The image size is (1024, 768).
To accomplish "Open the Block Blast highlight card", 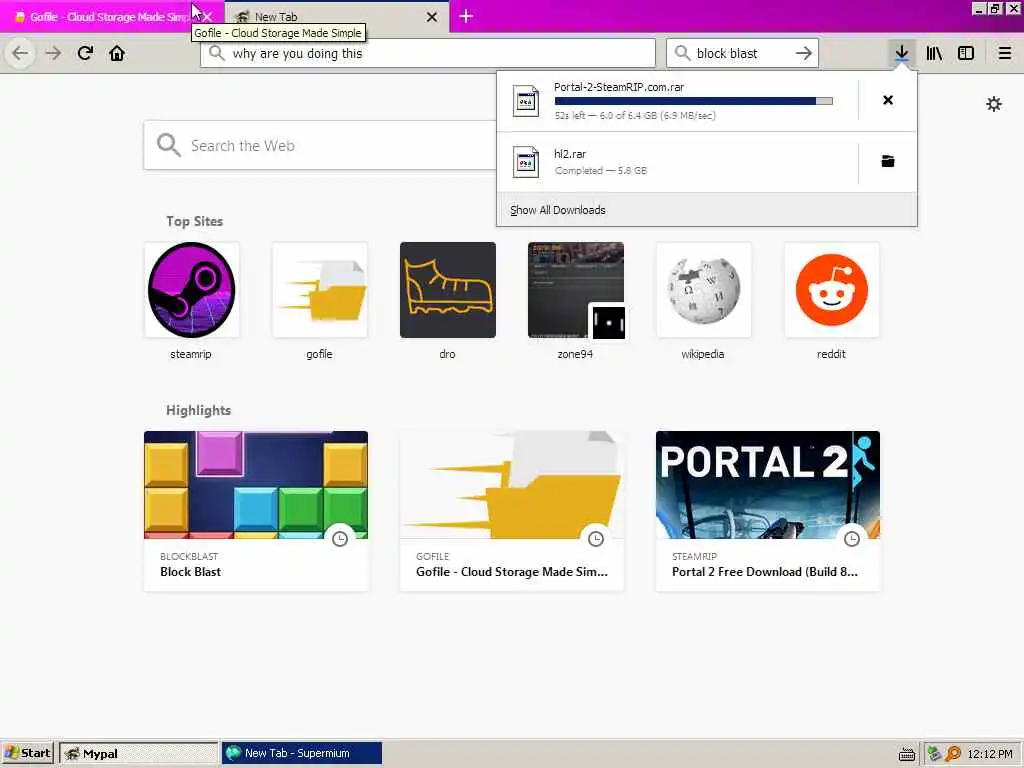I will (x=256, y=511).
